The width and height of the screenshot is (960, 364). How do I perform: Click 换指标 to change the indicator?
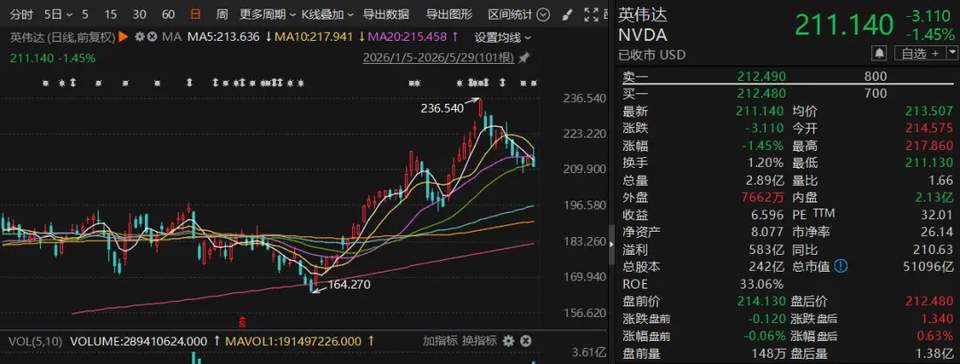(478, 341)
